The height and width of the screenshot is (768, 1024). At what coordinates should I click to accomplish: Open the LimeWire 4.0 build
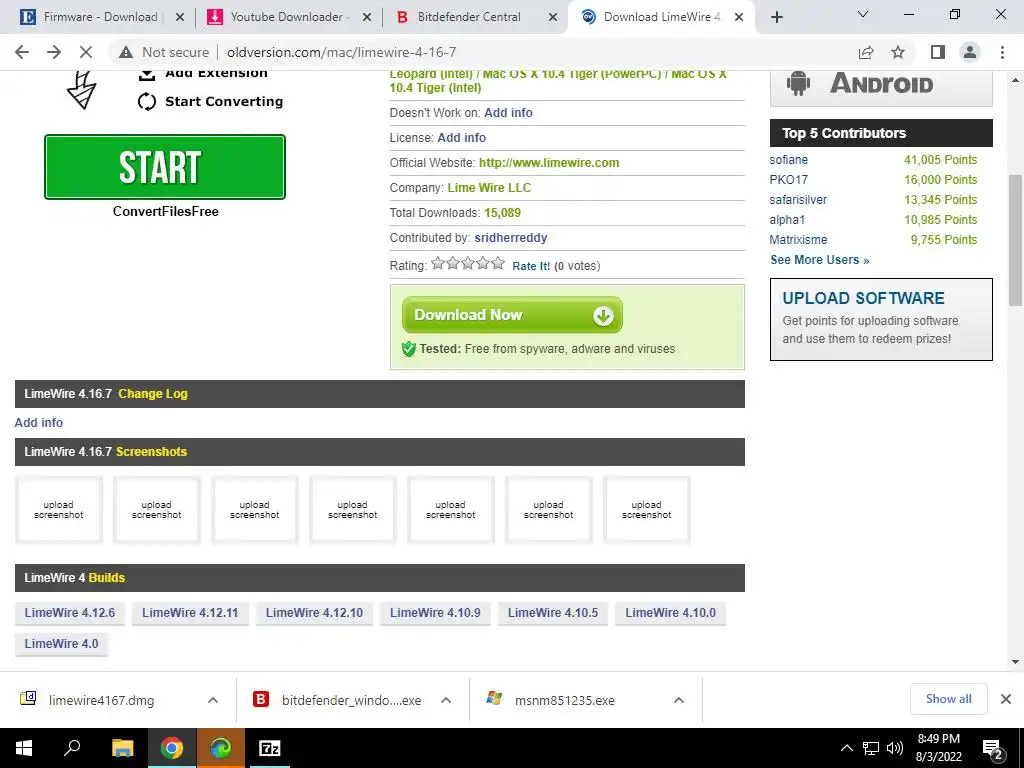(61, 644)
